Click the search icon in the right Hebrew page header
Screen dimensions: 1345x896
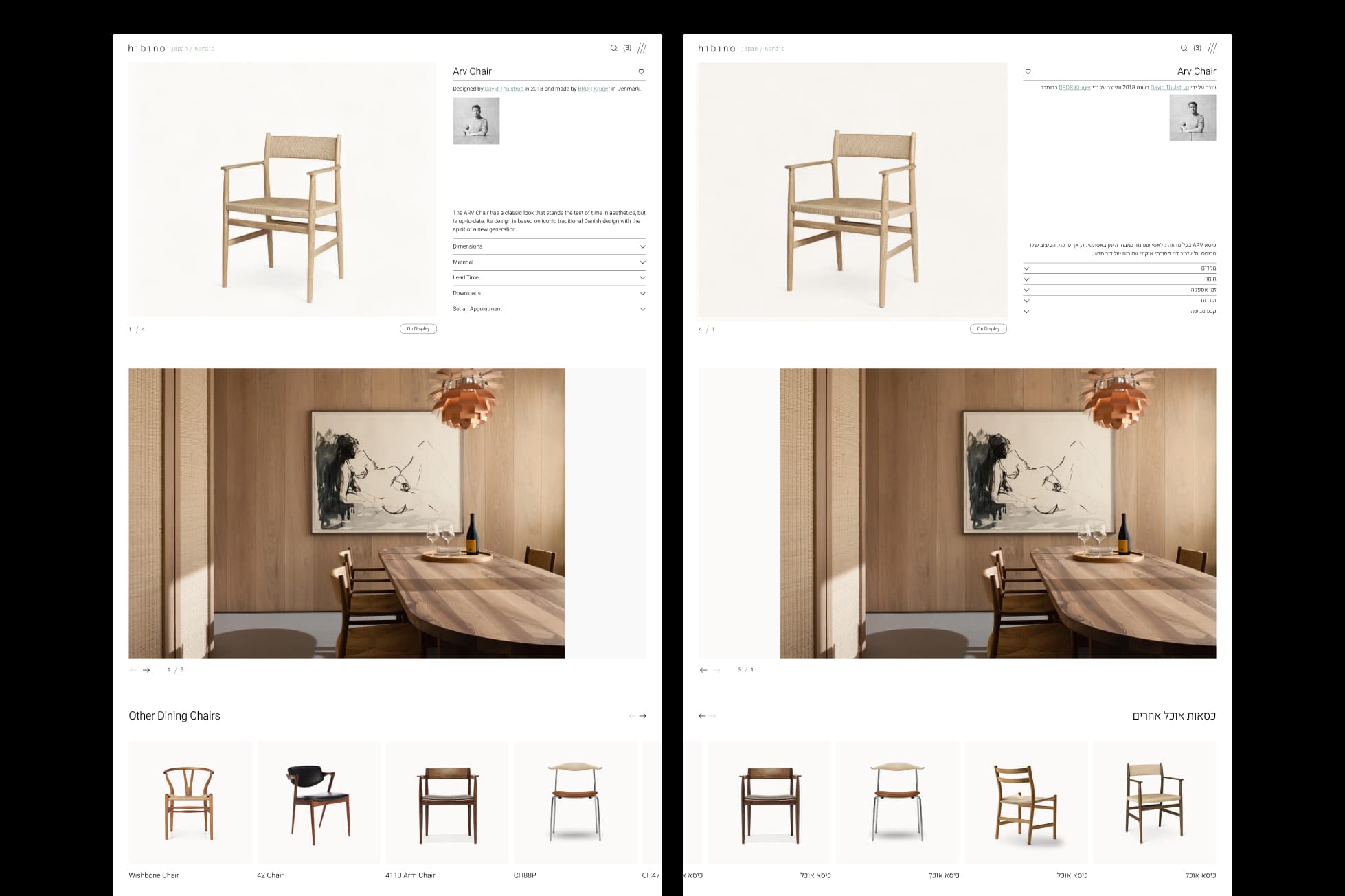1184,48
